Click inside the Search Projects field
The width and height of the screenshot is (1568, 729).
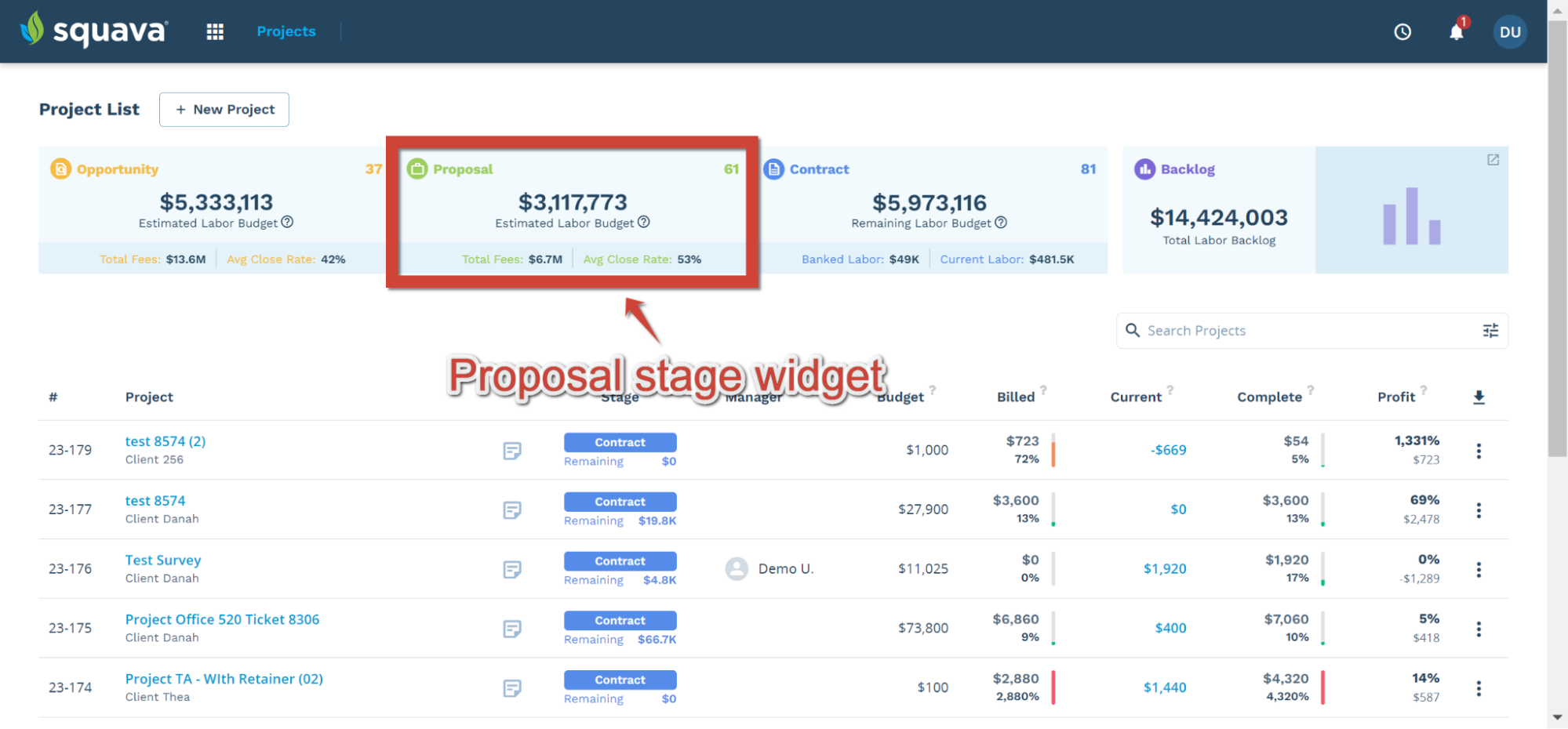[x=1255, y=330]
